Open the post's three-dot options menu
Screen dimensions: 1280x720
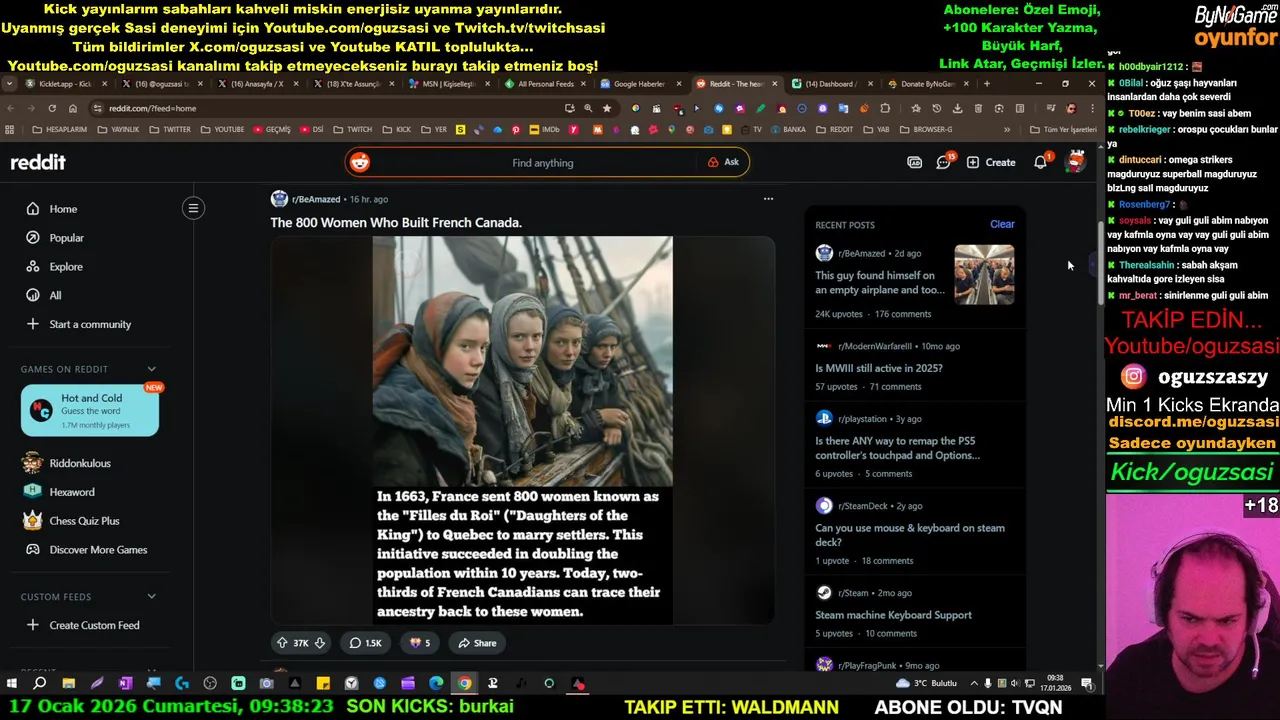click(768, 199)
